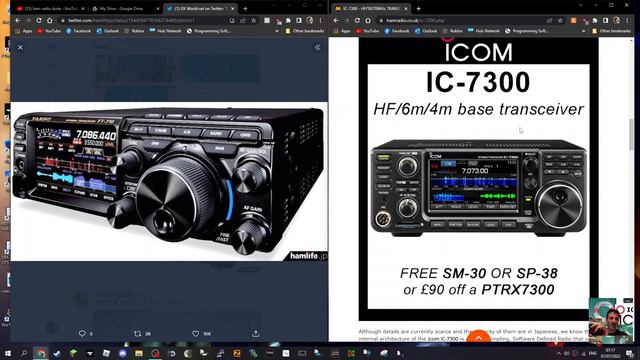Open the reply icon under the tweet photo

(82, 333)
